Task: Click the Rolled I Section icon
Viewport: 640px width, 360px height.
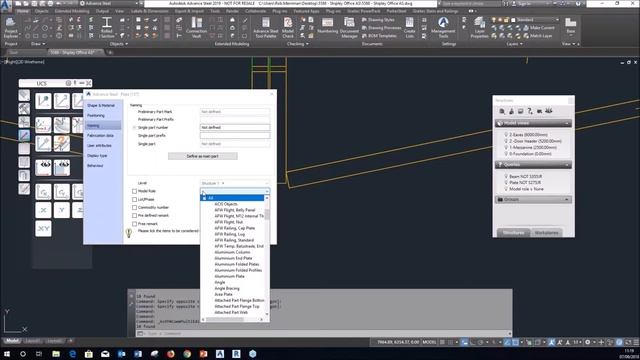Action: pyautogui.click(x=107, y=28)
